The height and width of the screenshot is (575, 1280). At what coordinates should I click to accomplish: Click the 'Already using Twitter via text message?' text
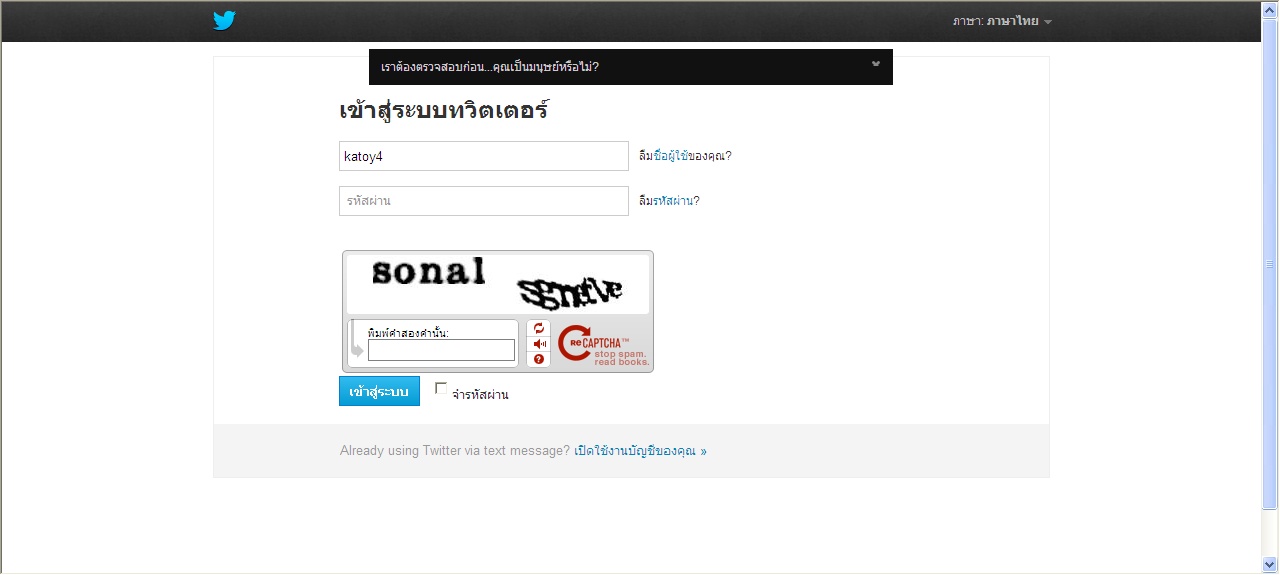coord(455,451)
